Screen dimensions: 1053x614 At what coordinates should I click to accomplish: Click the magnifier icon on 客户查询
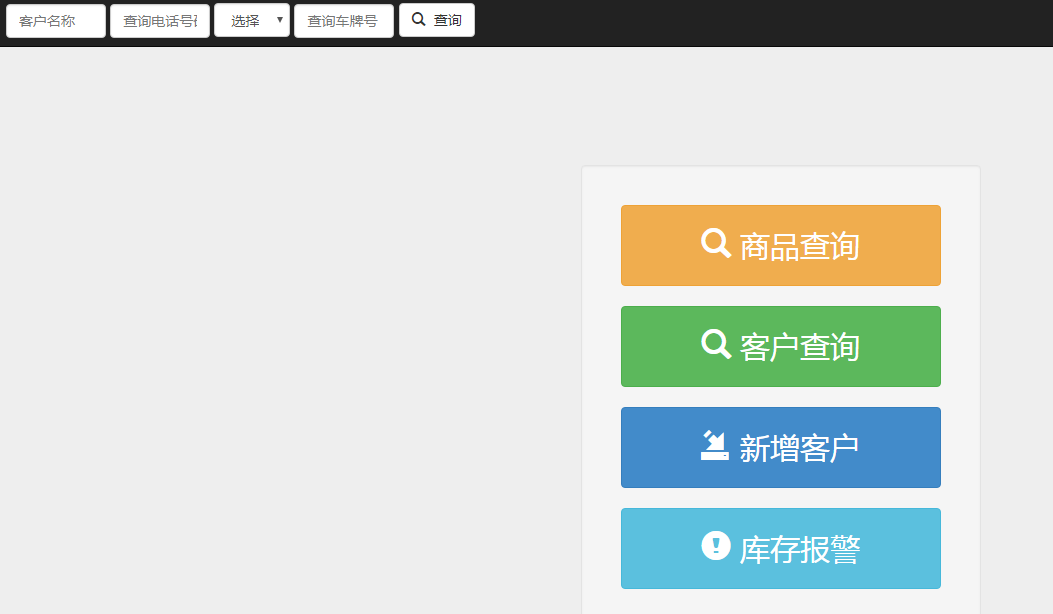click(715, 344)
